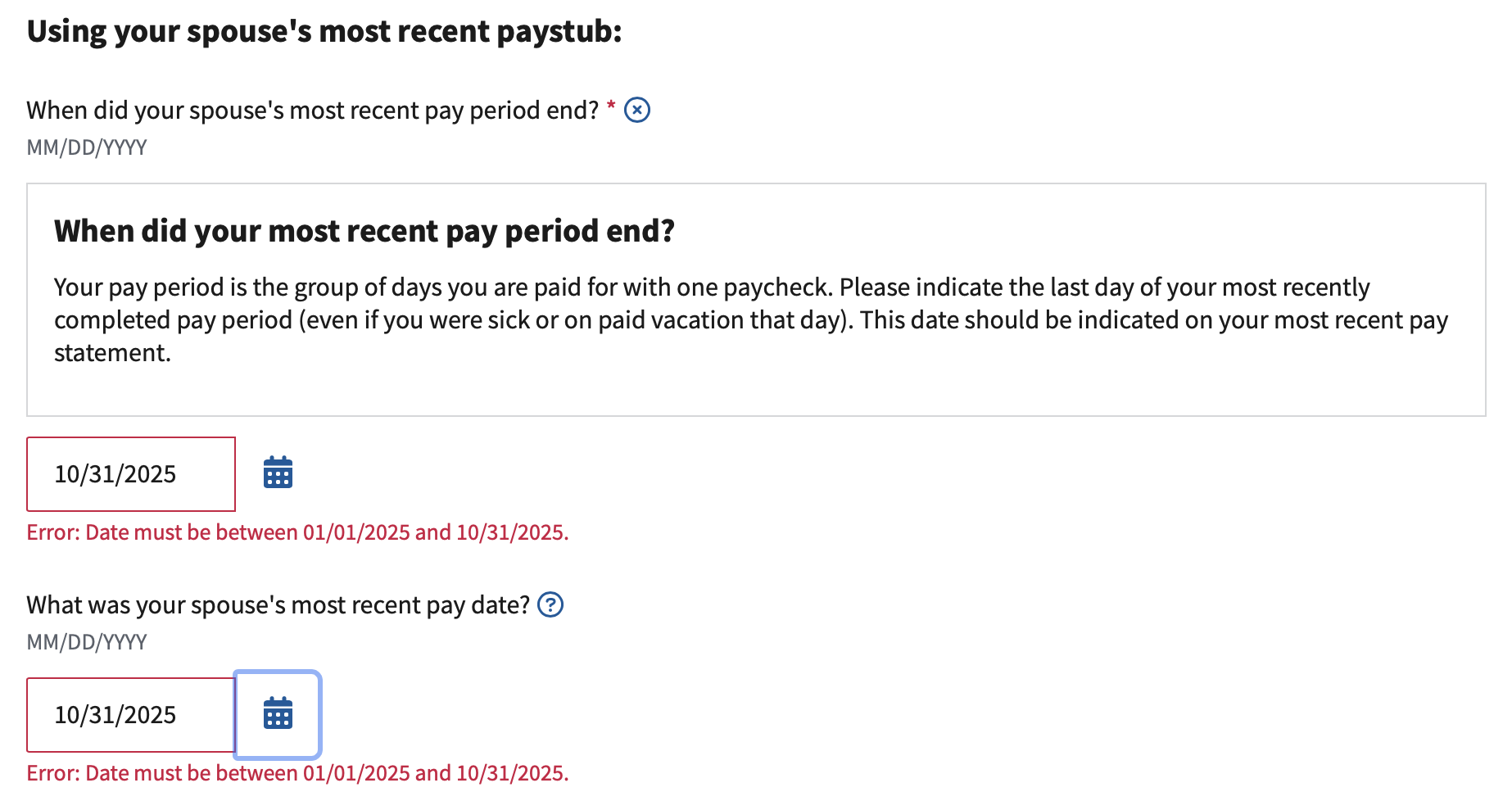Close the pay period end help icon

click(x=637, y=110)
